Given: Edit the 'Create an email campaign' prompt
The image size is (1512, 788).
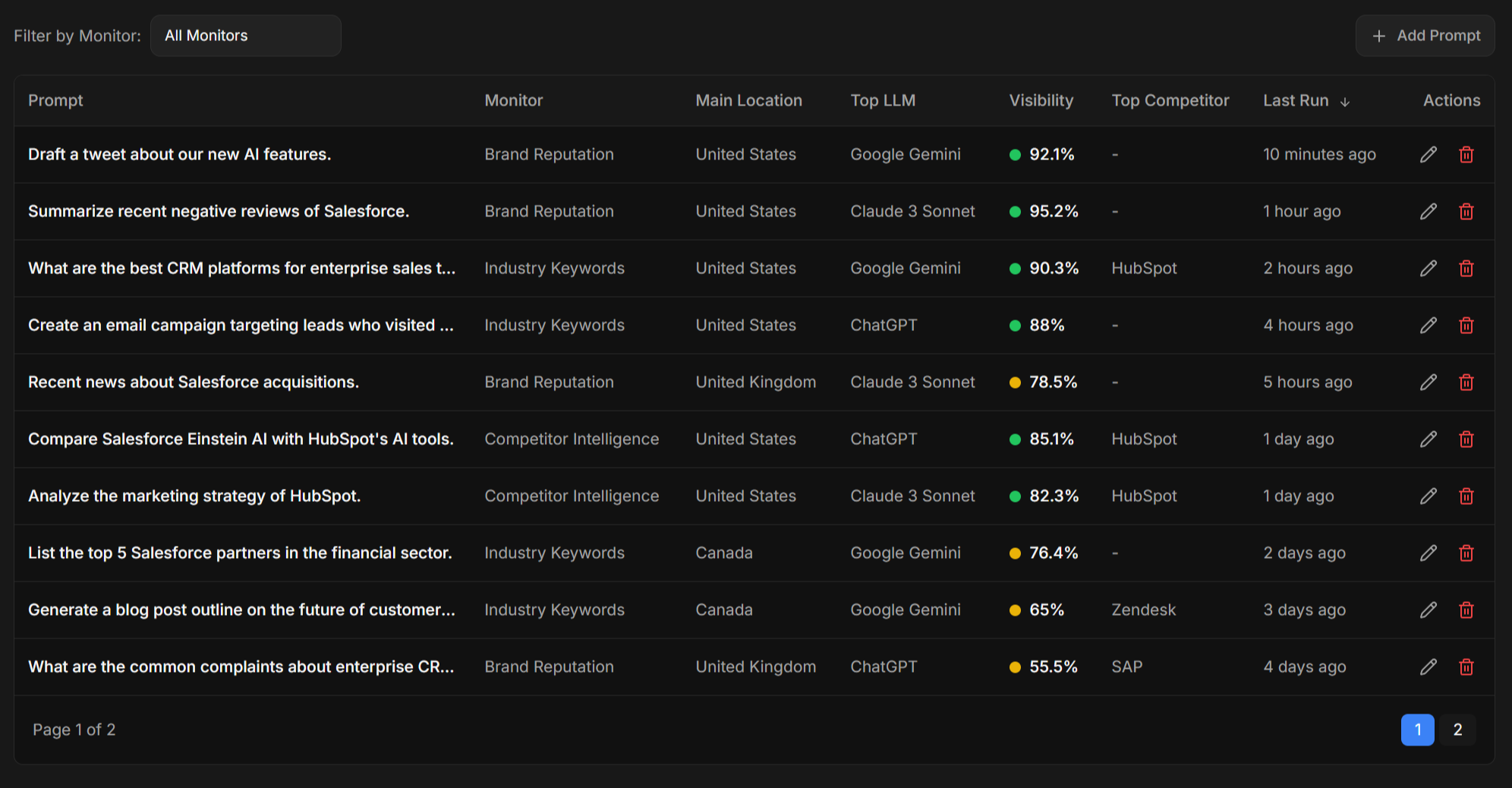Looking at the screenshot, I should 1429,325.
